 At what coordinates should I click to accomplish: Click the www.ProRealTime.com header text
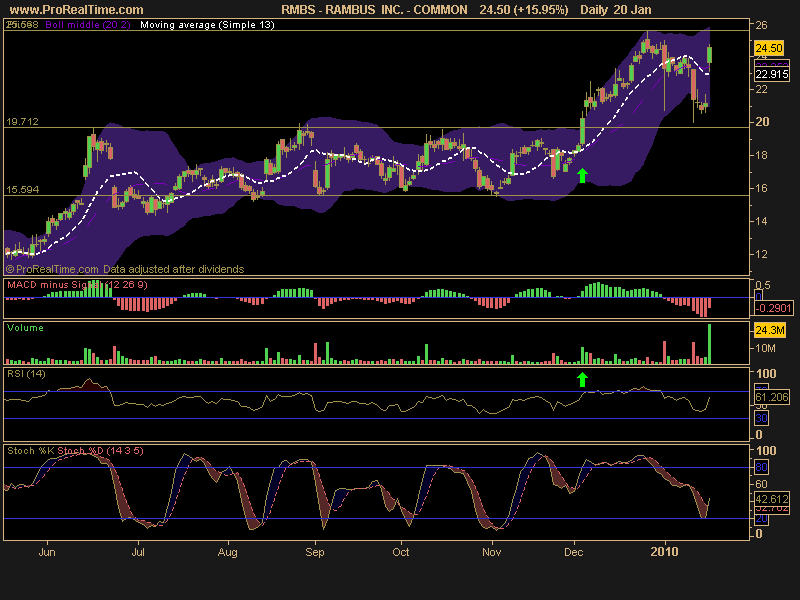point(77,10)
